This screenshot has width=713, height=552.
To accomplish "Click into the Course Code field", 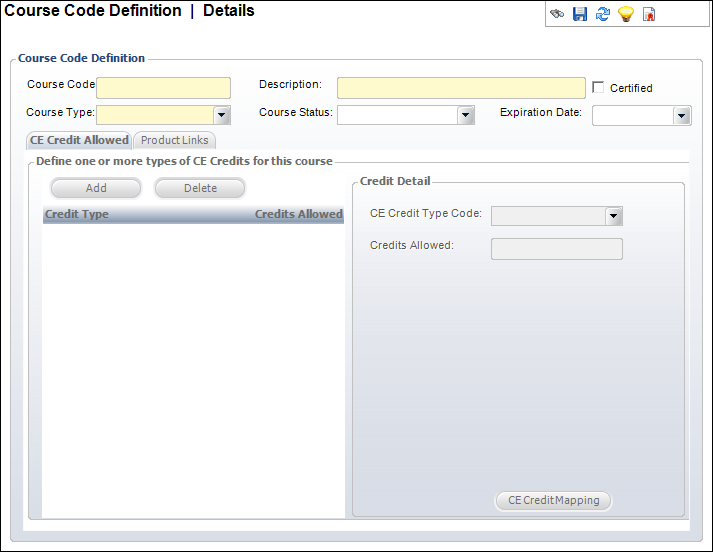I will [x=163, y=88].
